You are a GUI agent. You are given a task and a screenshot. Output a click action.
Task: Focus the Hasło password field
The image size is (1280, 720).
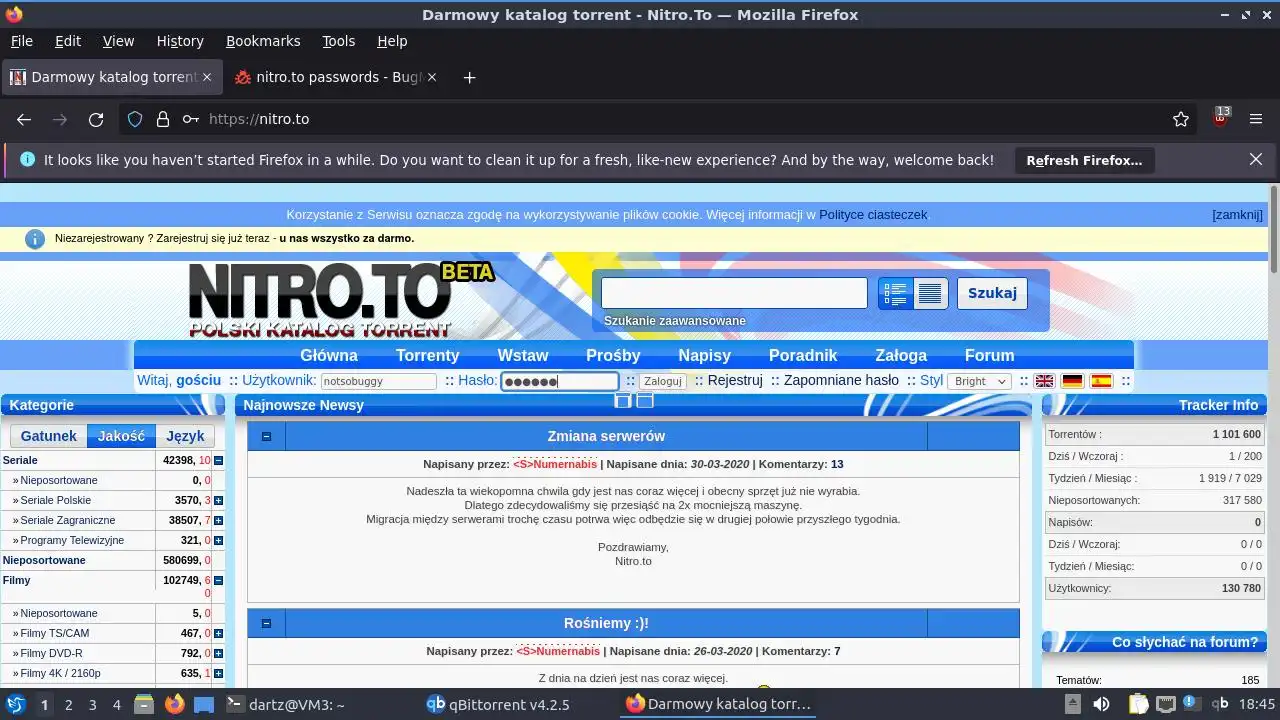pyautogui.click(x=560, y=381)
